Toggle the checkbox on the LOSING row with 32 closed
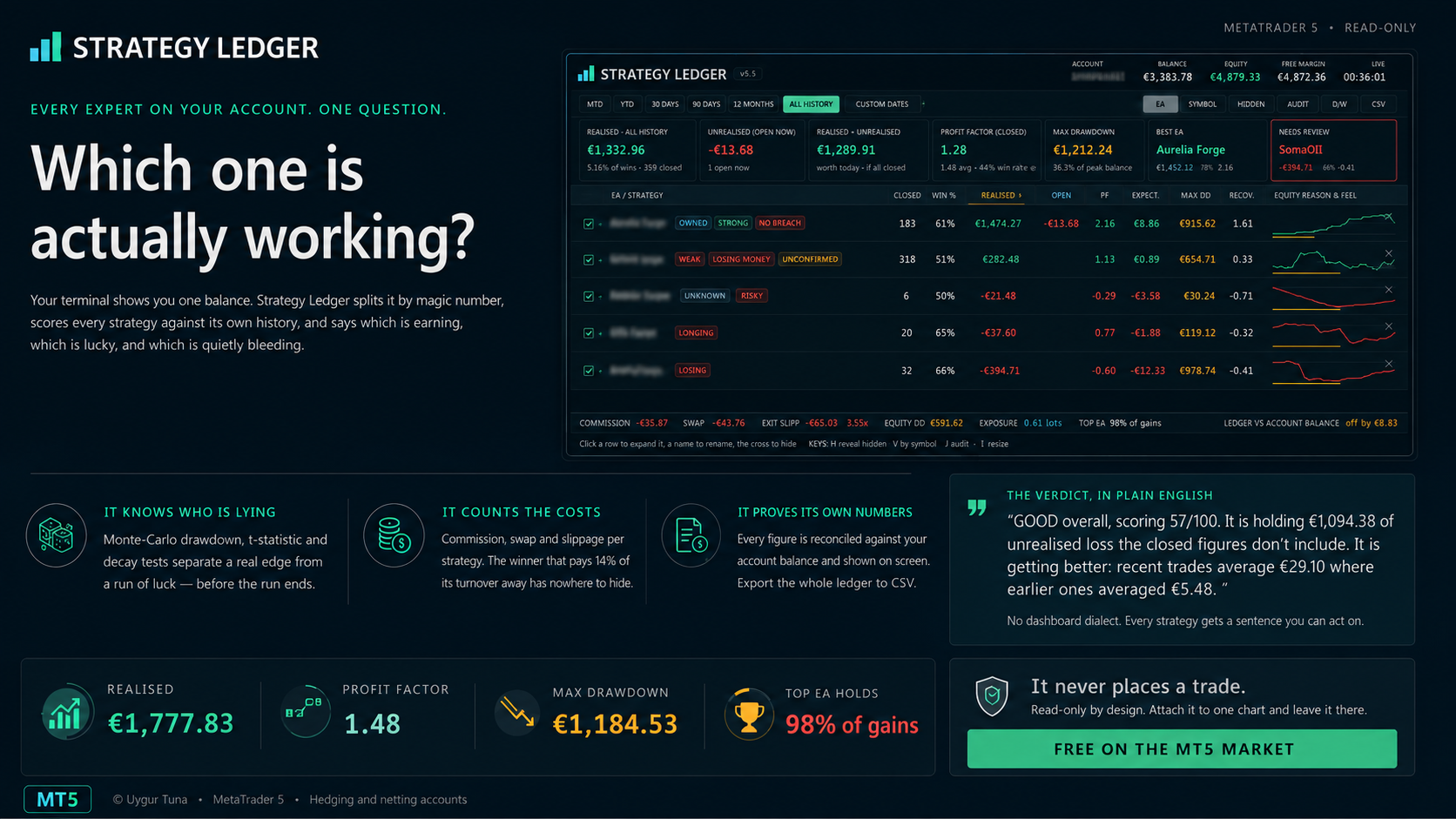The height and width of the screenshot is (819, 1456). [x=589, y=371]
